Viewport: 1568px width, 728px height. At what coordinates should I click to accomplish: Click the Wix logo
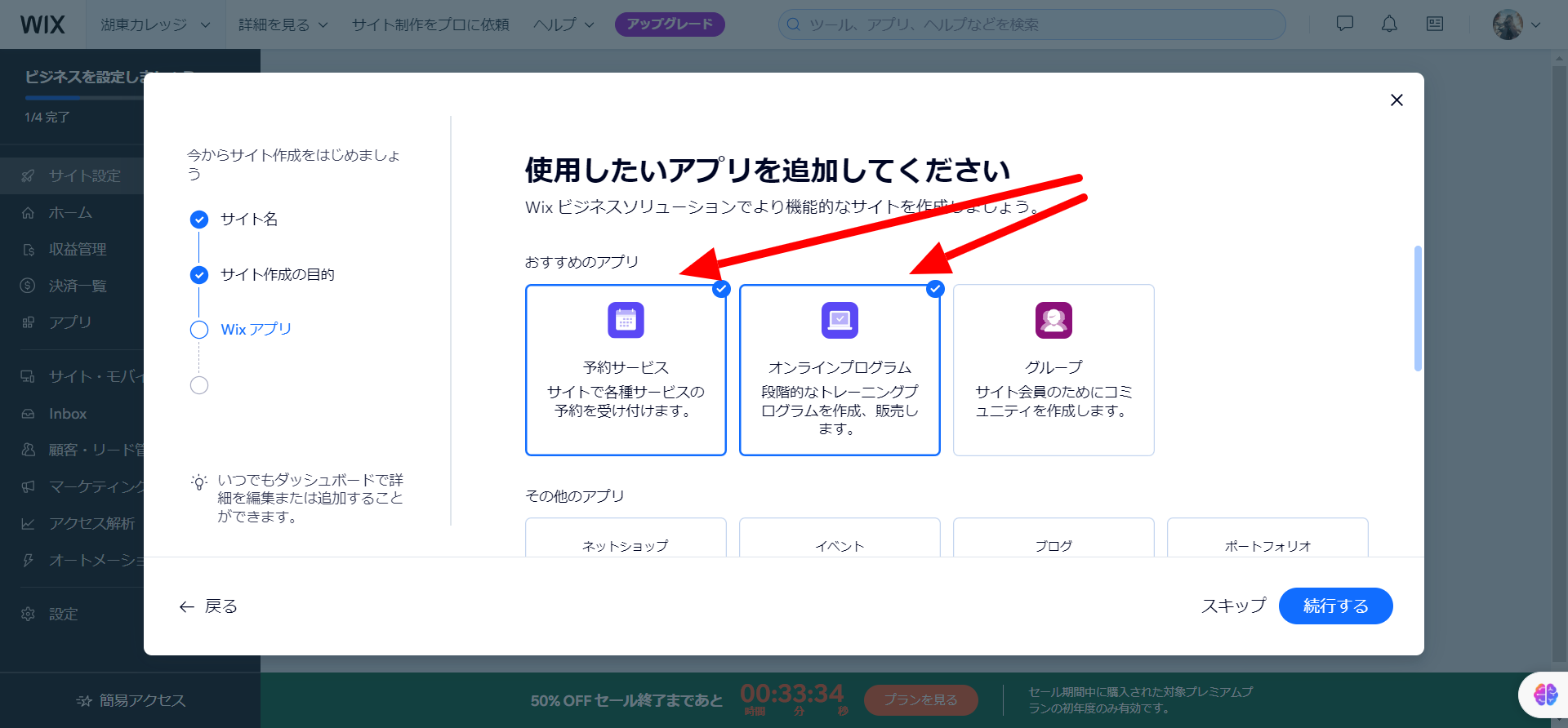[42, 24]
